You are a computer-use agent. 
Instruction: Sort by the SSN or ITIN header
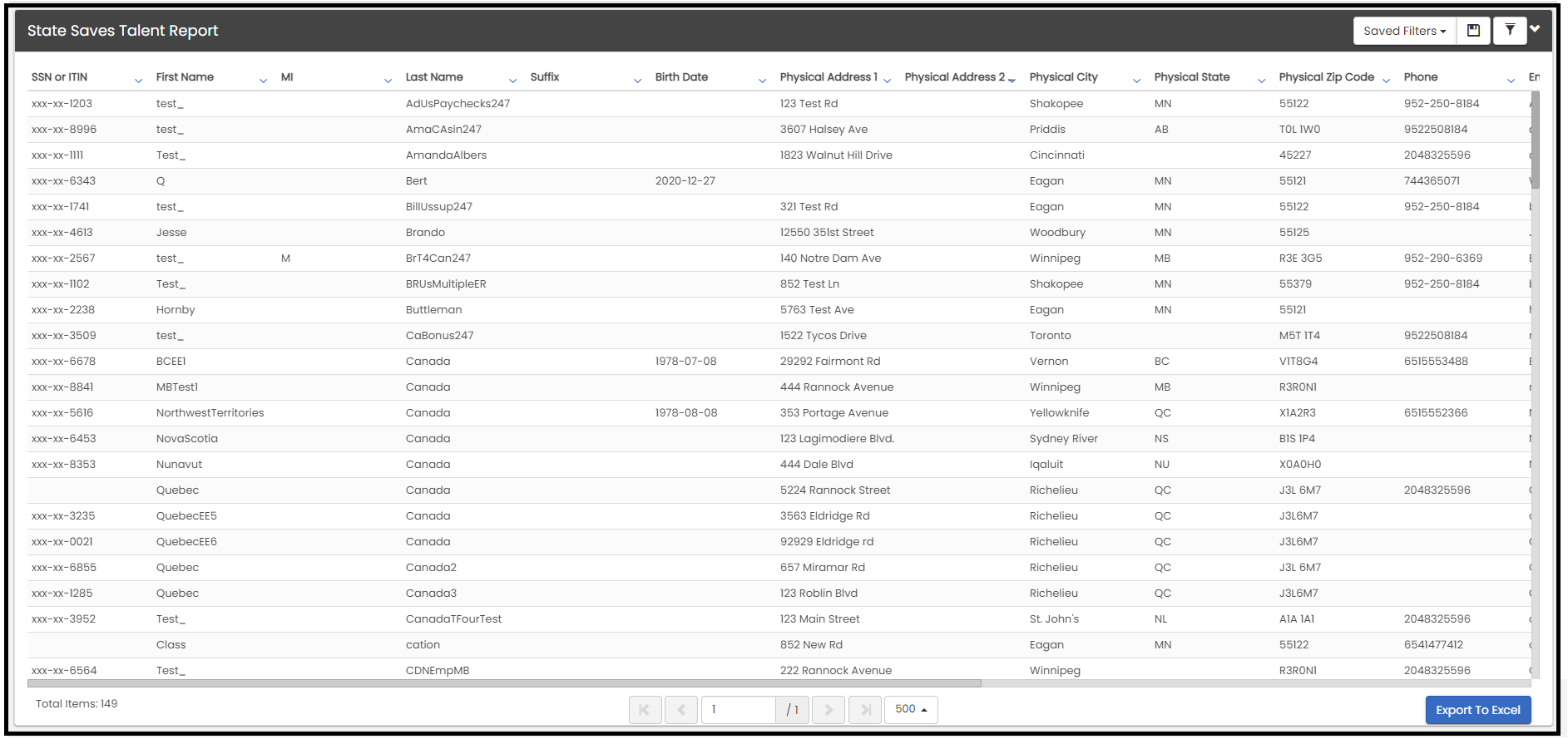click(59, 77)
